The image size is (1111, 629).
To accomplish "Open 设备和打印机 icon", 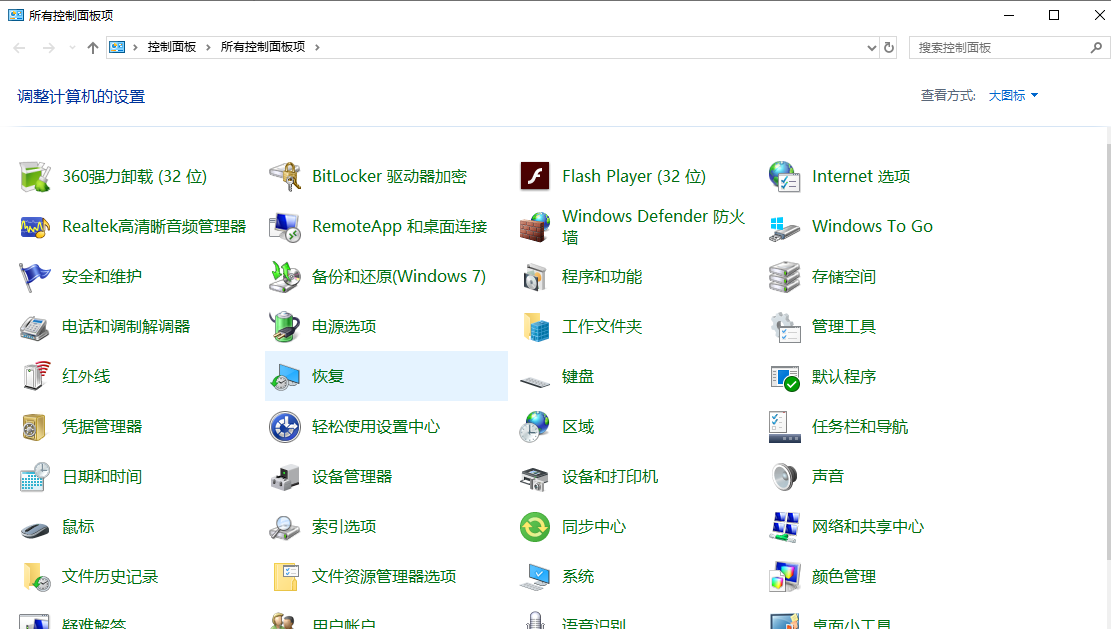I will click(535, 477).
